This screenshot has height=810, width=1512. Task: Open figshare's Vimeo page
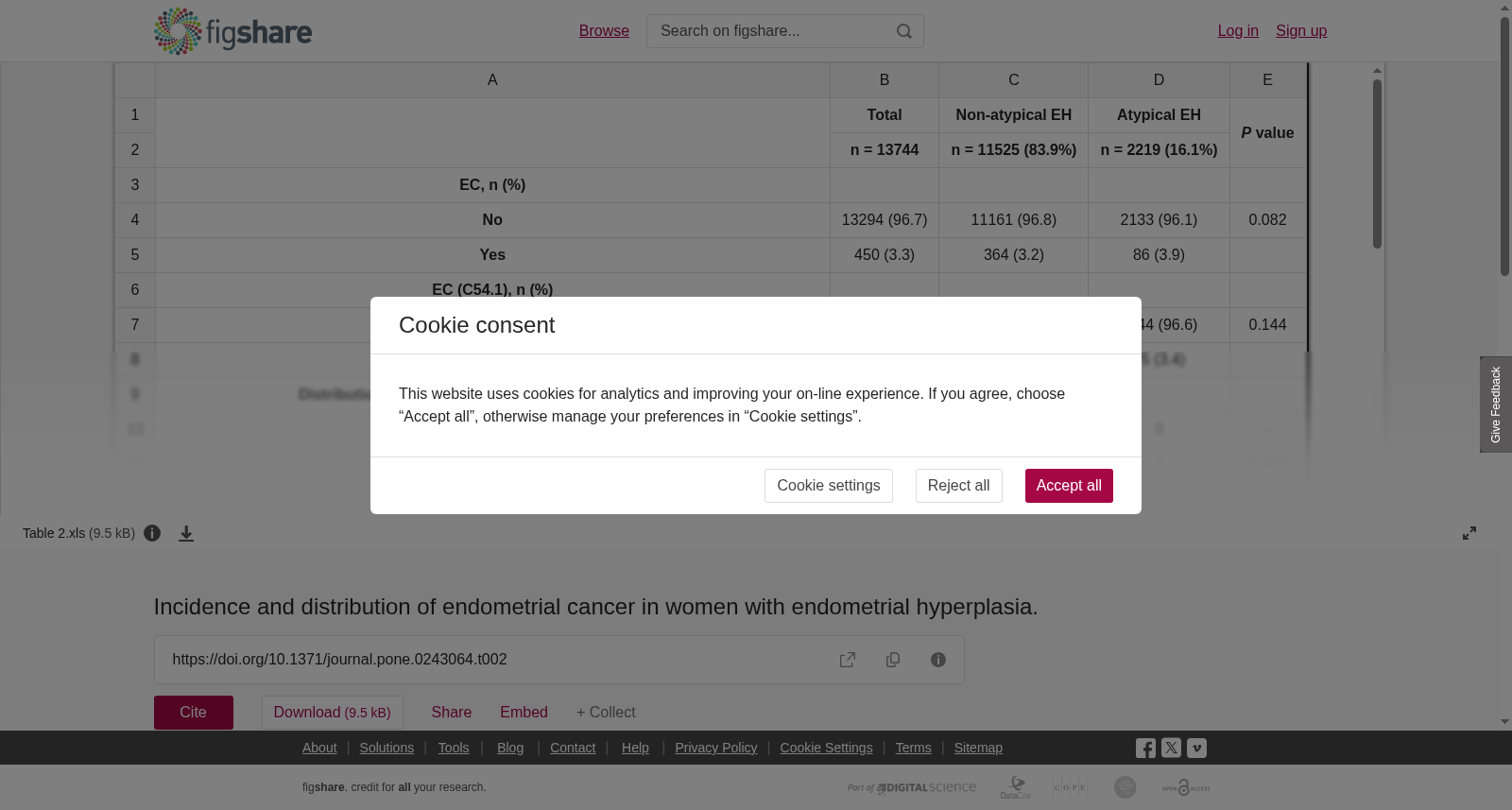coord(1196,748)
